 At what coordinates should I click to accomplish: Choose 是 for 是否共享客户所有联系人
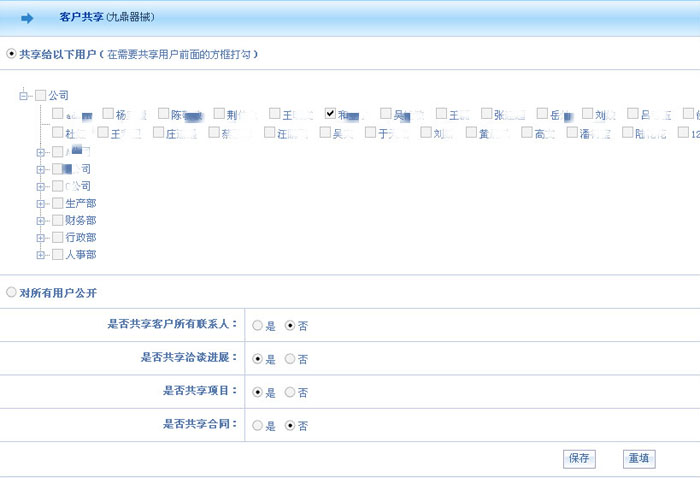(258, 325)
